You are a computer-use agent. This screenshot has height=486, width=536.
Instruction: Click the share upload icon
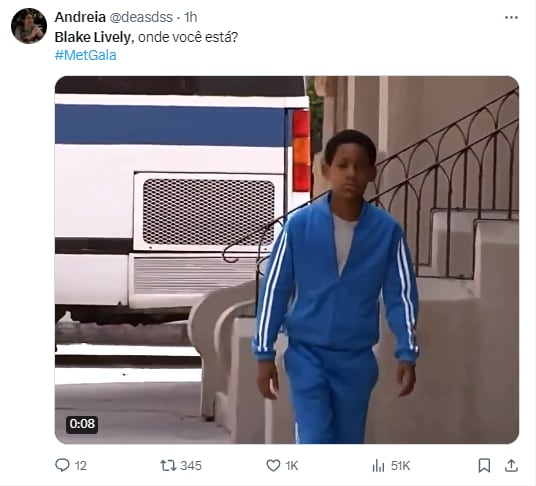(x=511, y=465)
